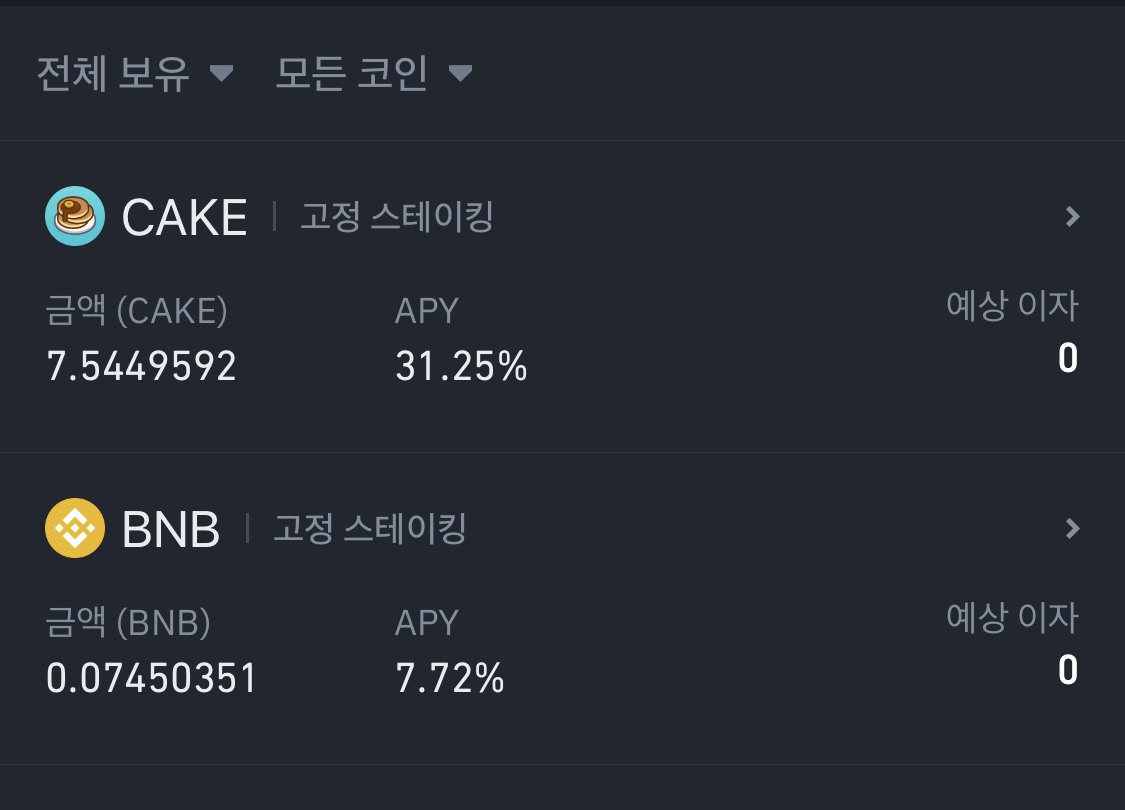The width and height of the screenshot is (1125, 810).
Task: Click the CAKE pancake coin icon
Action: (x=74, y=216)
